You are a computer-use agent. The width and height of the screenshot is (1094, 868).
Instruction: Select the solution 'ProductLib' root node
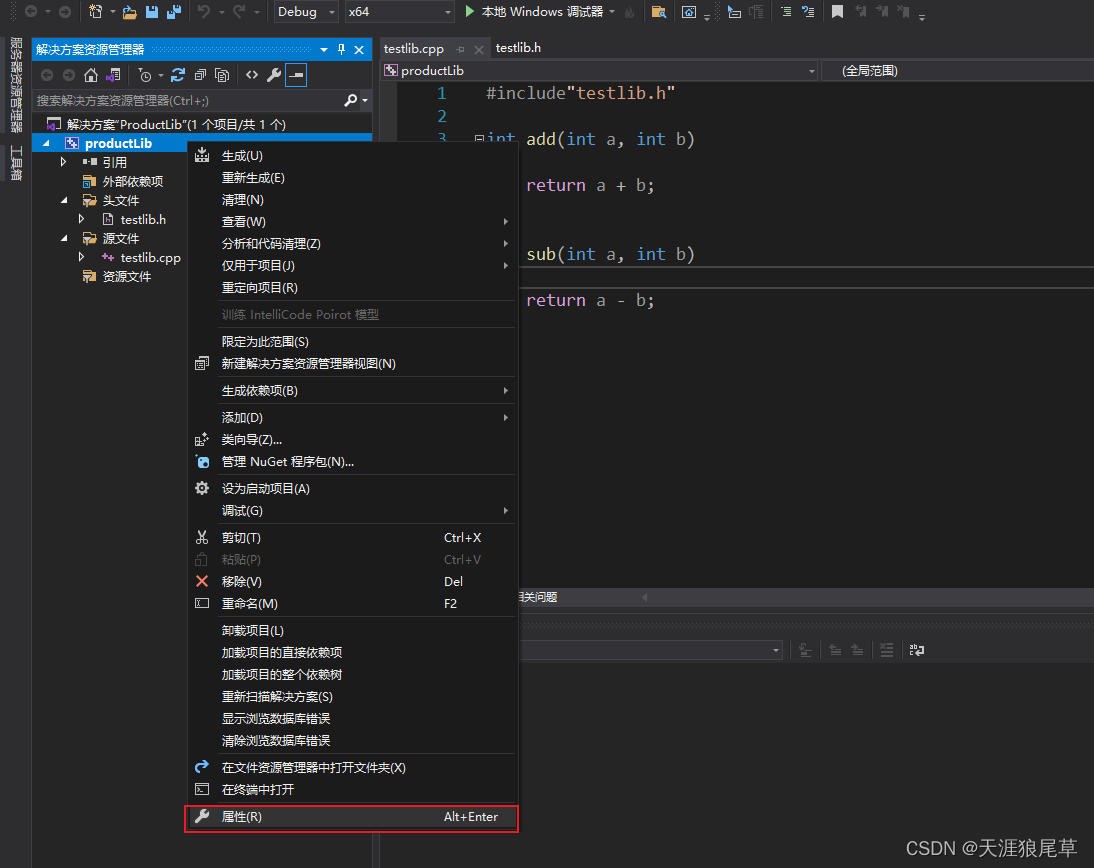pos(176,124)
